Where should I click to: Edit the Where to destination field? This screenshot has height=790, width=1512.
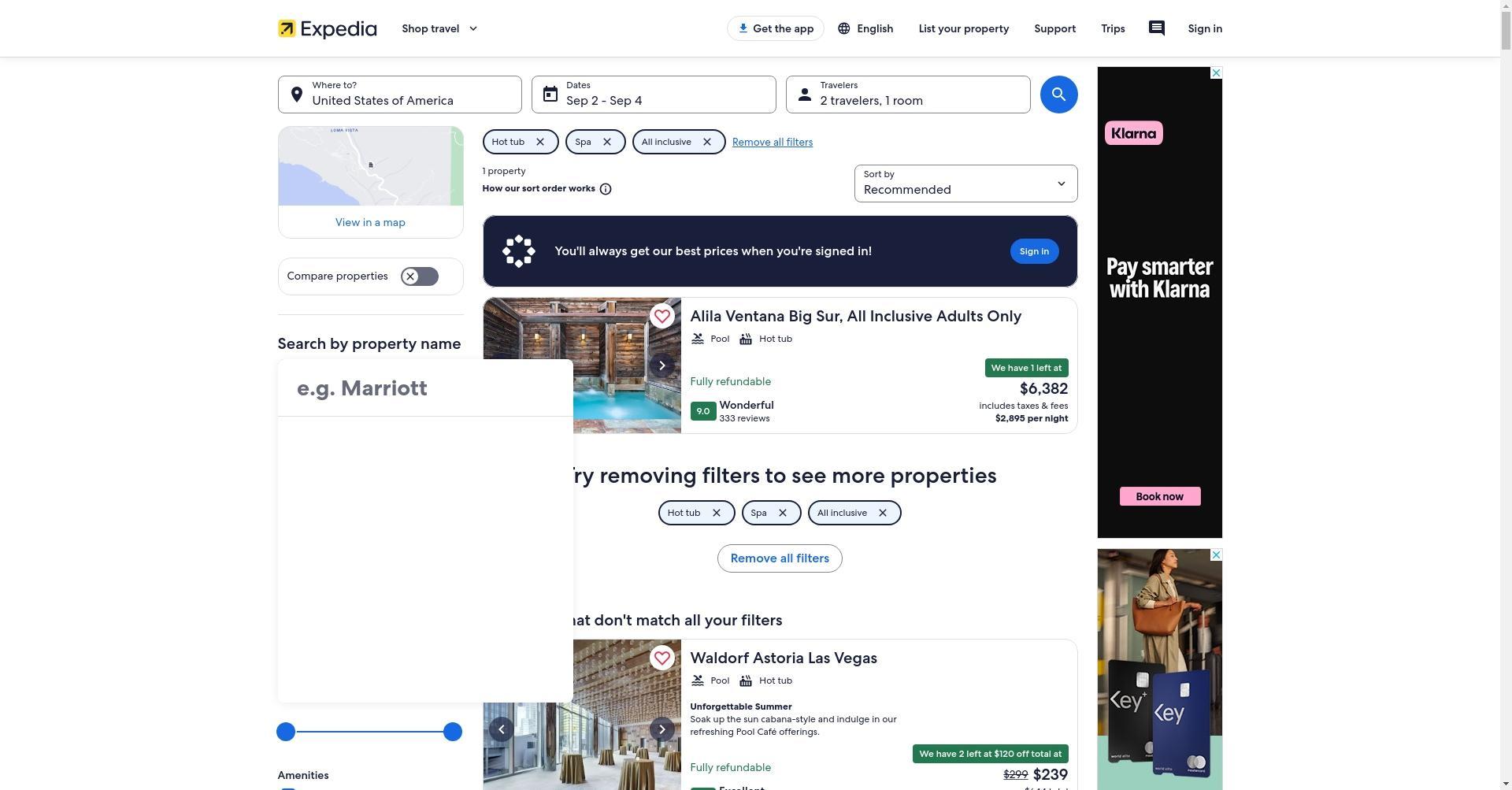[x=399, y=95]
